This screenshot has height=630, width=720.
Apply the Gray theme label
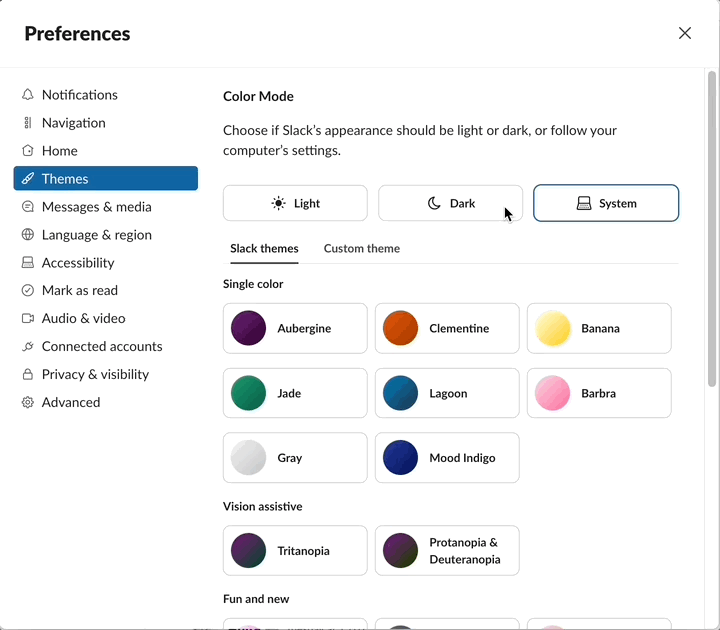(x=290, y=458)
